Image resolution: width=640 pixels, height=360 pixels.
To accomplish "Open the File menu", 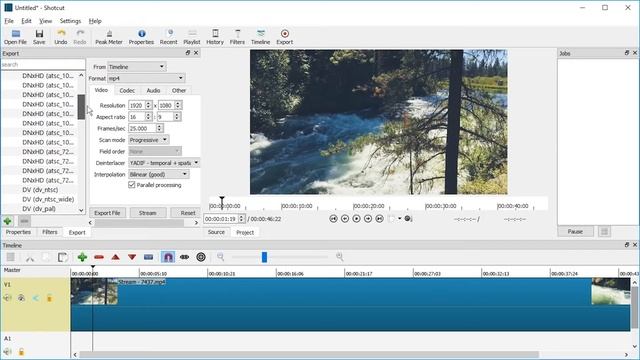I will pos(9,21).
